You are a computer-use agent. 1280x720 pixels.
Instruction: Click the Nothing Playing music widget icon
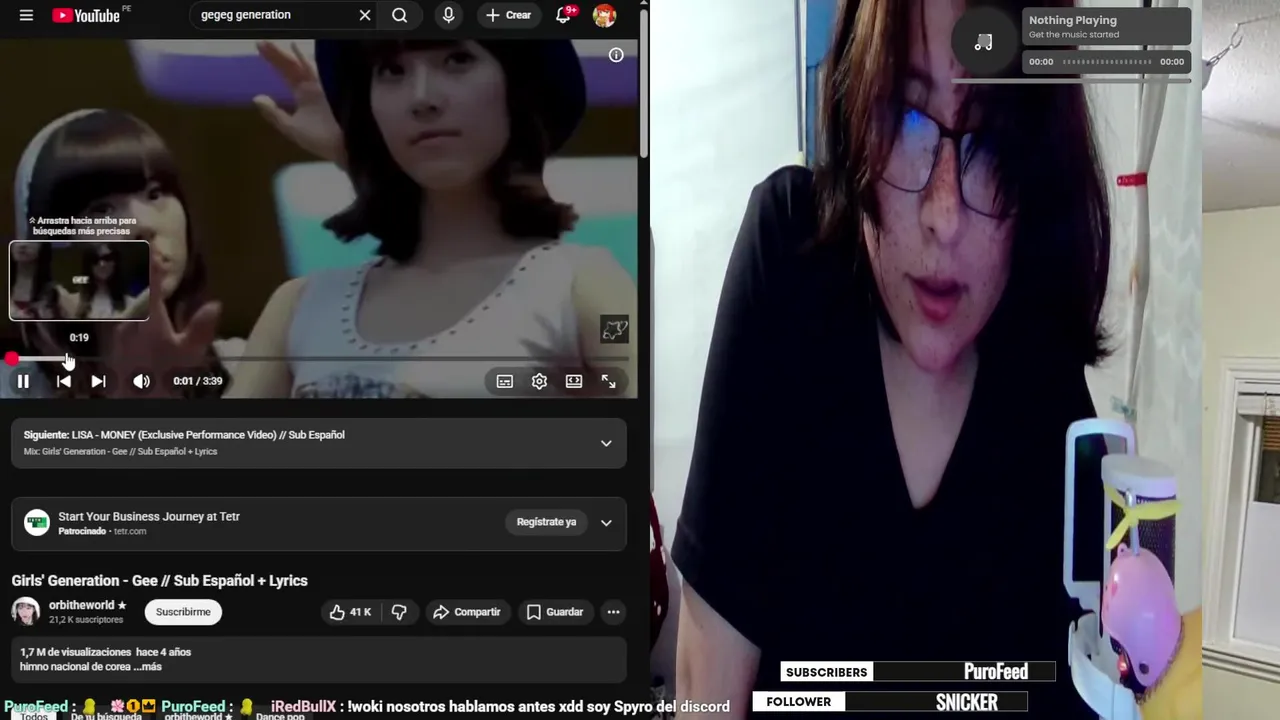[984, 42]
